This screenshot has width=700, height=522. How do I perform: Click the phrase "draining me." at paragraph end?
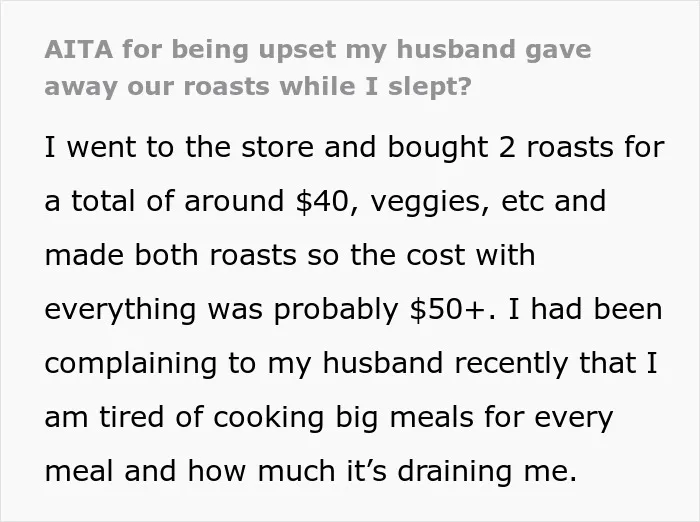[x=487, y=471]
